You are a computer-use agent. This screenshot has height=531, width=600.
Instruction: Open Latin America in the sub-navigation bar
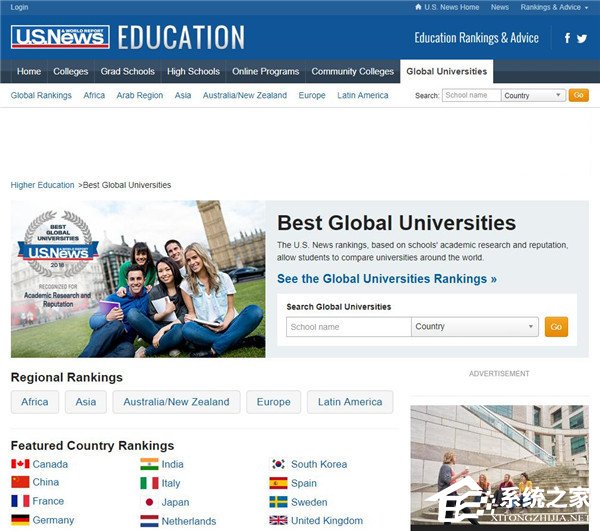(363, 95)
